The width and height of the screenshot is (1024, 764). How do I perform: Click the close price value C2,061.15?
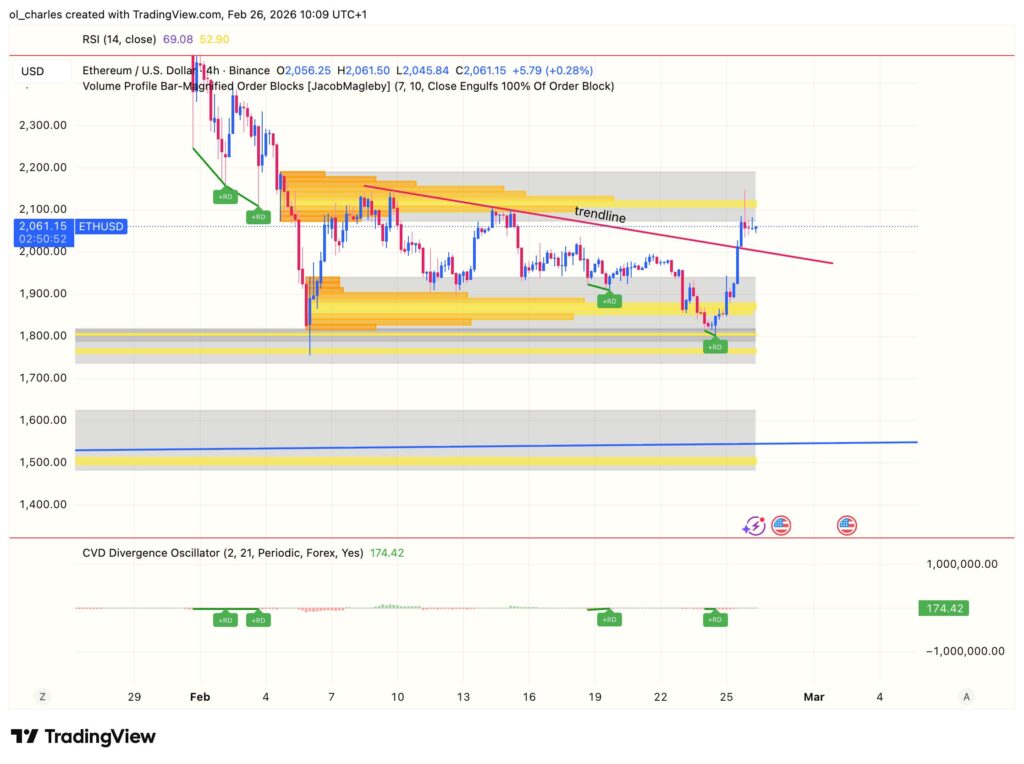click(x=479, y=71)
